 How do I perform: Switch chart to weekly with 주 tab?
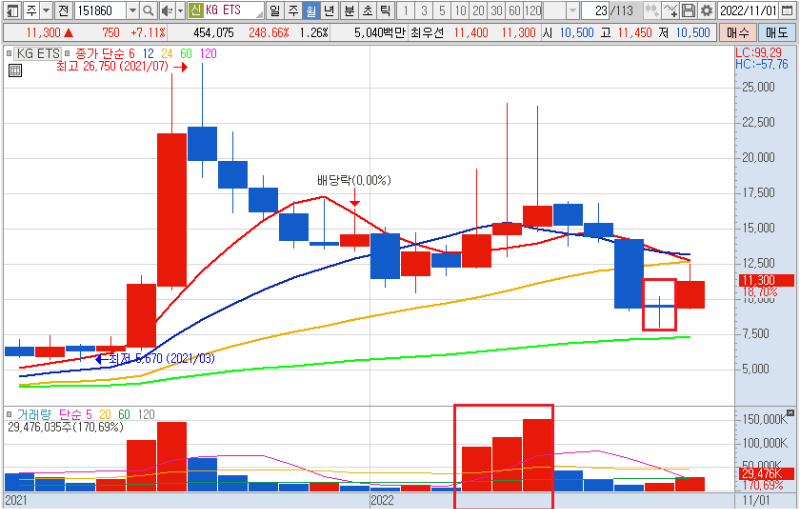293,10
